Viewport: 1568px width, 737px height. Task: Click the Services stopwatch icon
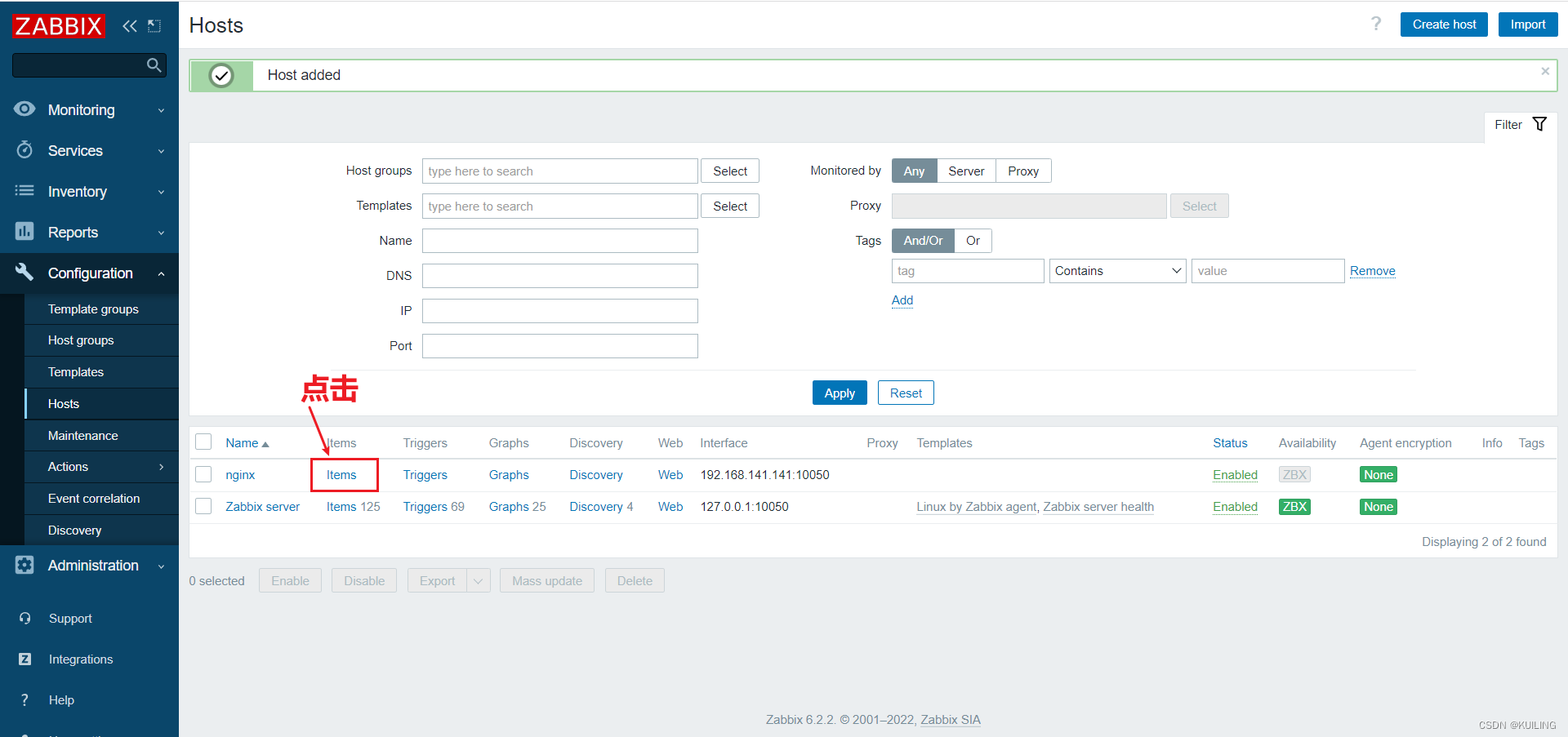pyautogui.click(x=24, y=150)
